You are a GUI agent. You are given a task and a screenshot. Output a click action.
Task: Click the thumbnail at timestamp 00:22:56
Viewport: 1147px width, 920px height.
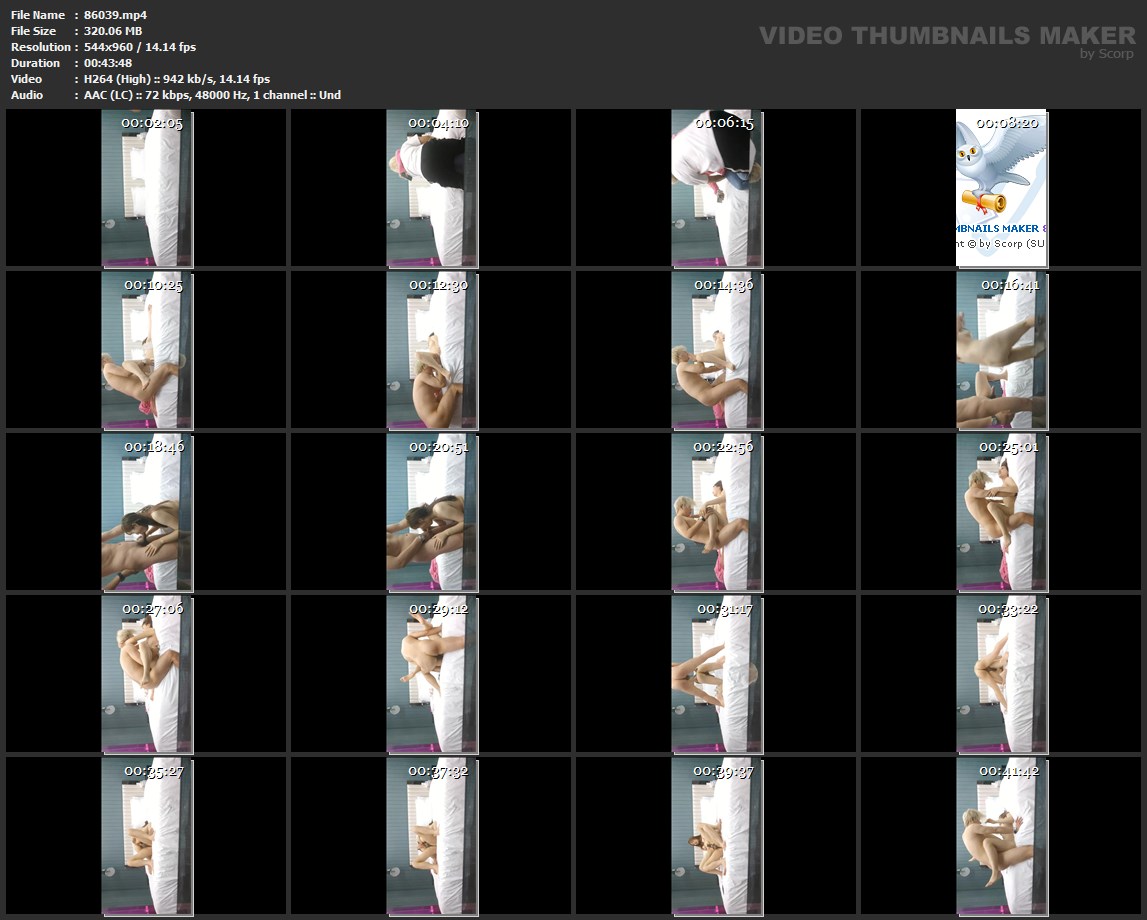click(x=717, y=512)
